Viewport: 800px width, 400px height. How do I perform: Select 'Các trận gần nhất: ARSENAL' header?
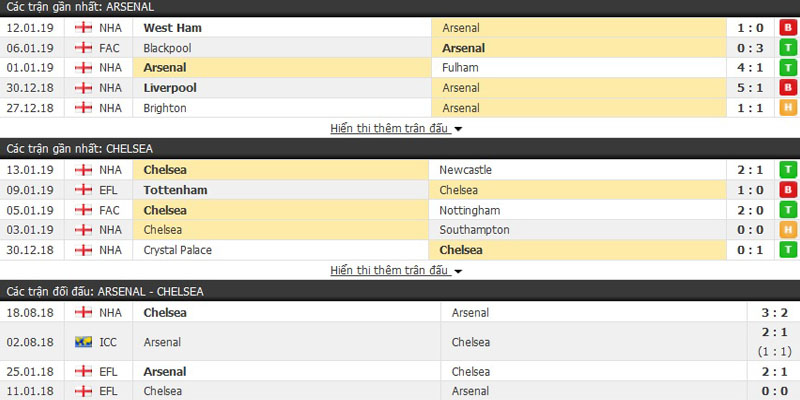click(x=80, y=7)
